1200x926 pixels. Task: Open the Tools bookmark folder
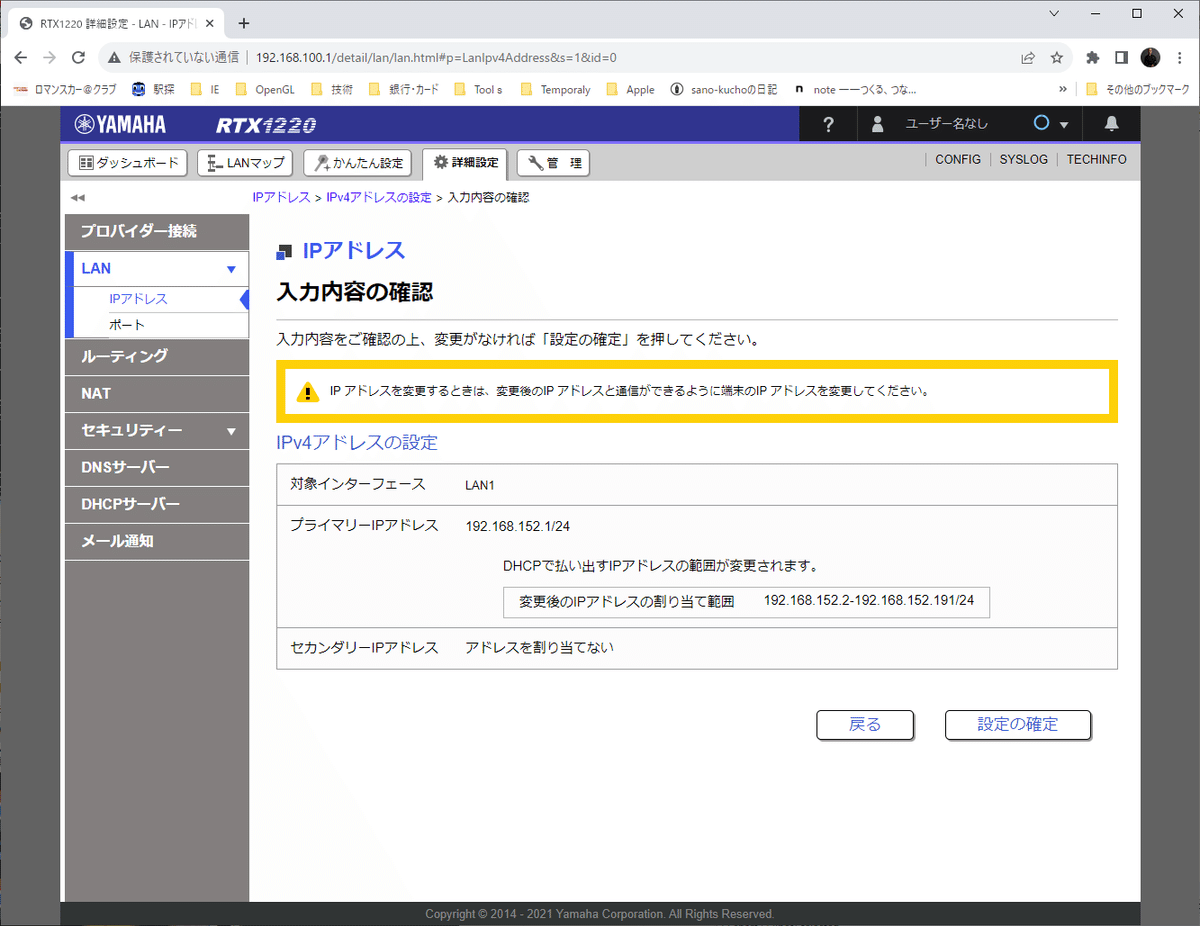click(478, 89)
